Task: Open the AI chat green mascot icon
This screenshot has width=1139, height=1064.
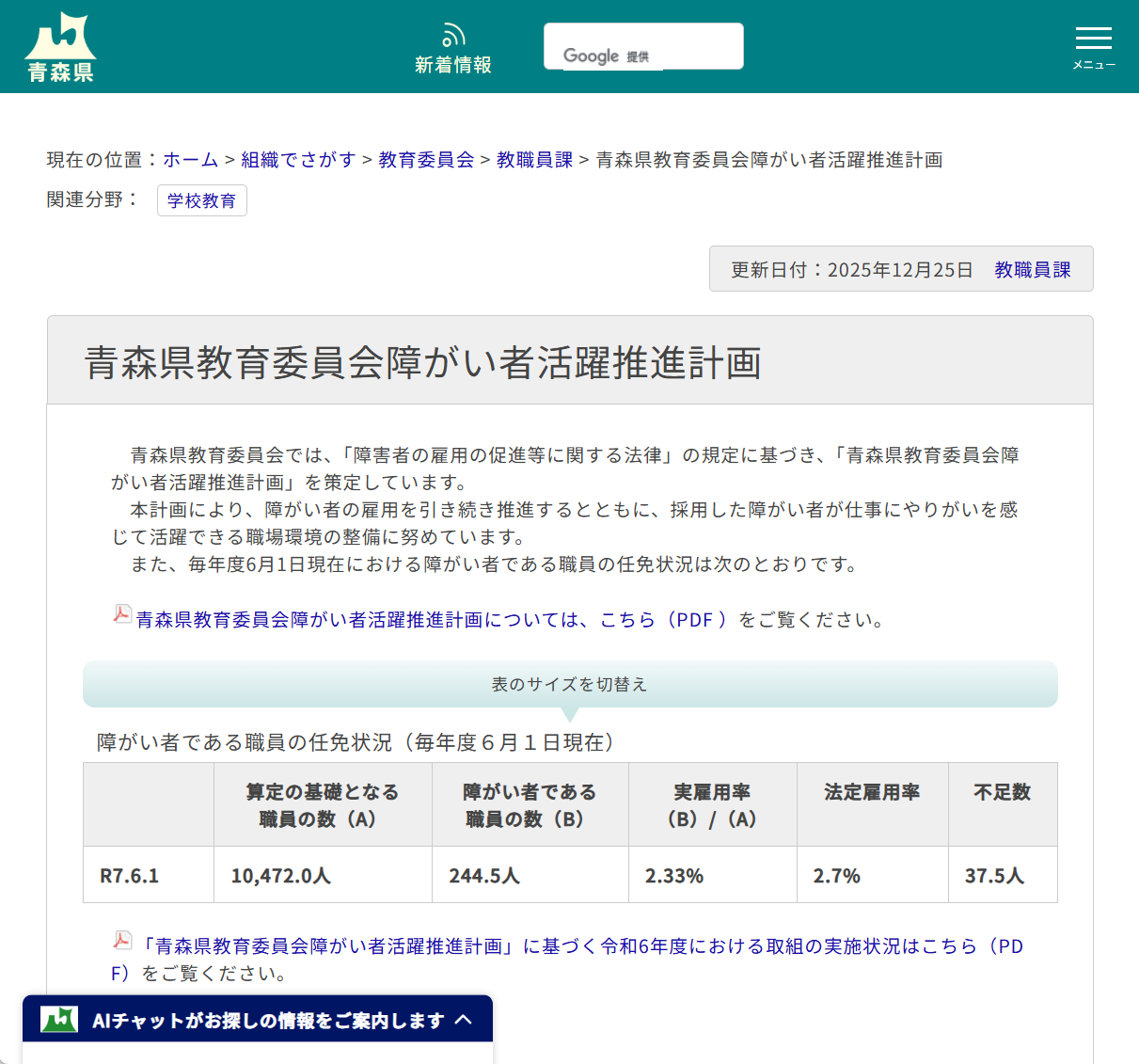Action: (x=58, y=1019)
